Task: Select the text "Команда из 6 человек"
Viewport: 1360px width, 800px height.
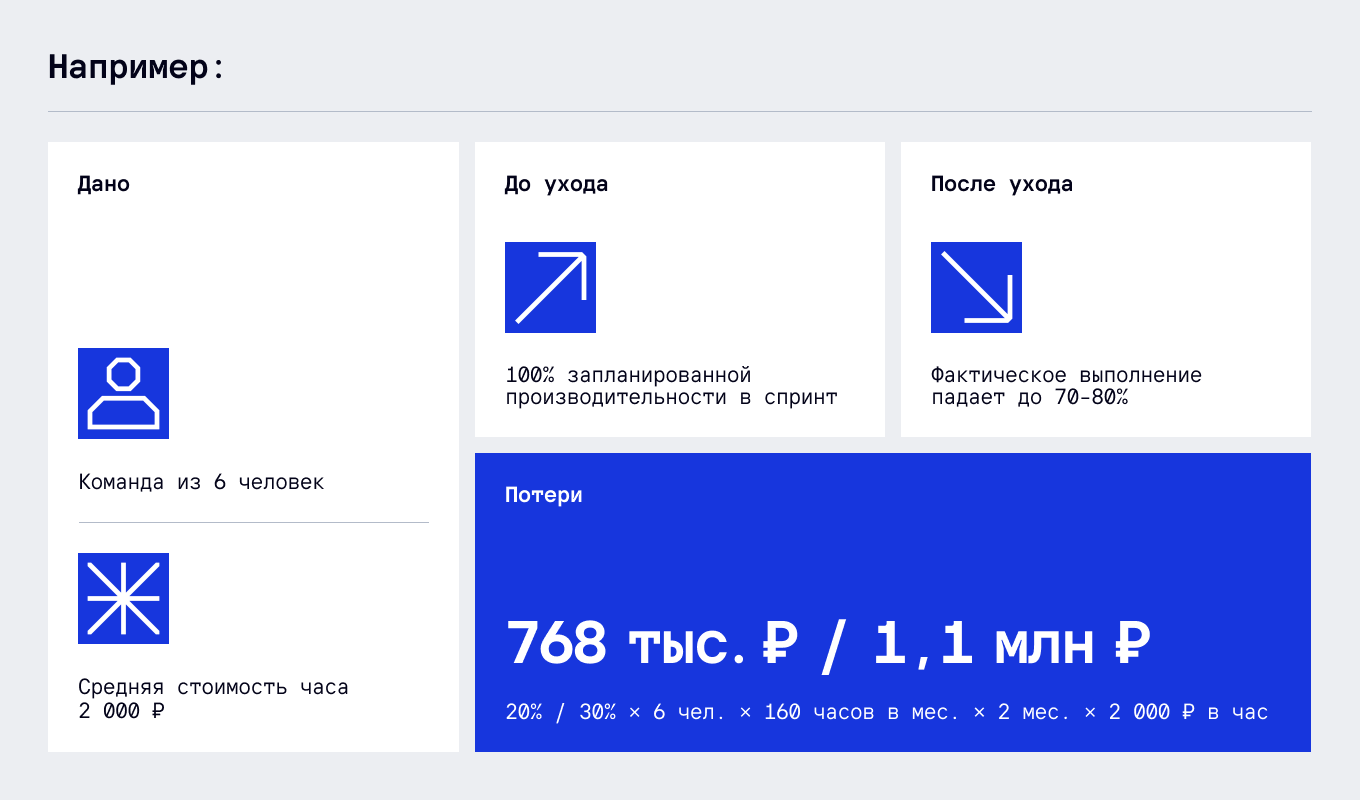Action: 201,482
